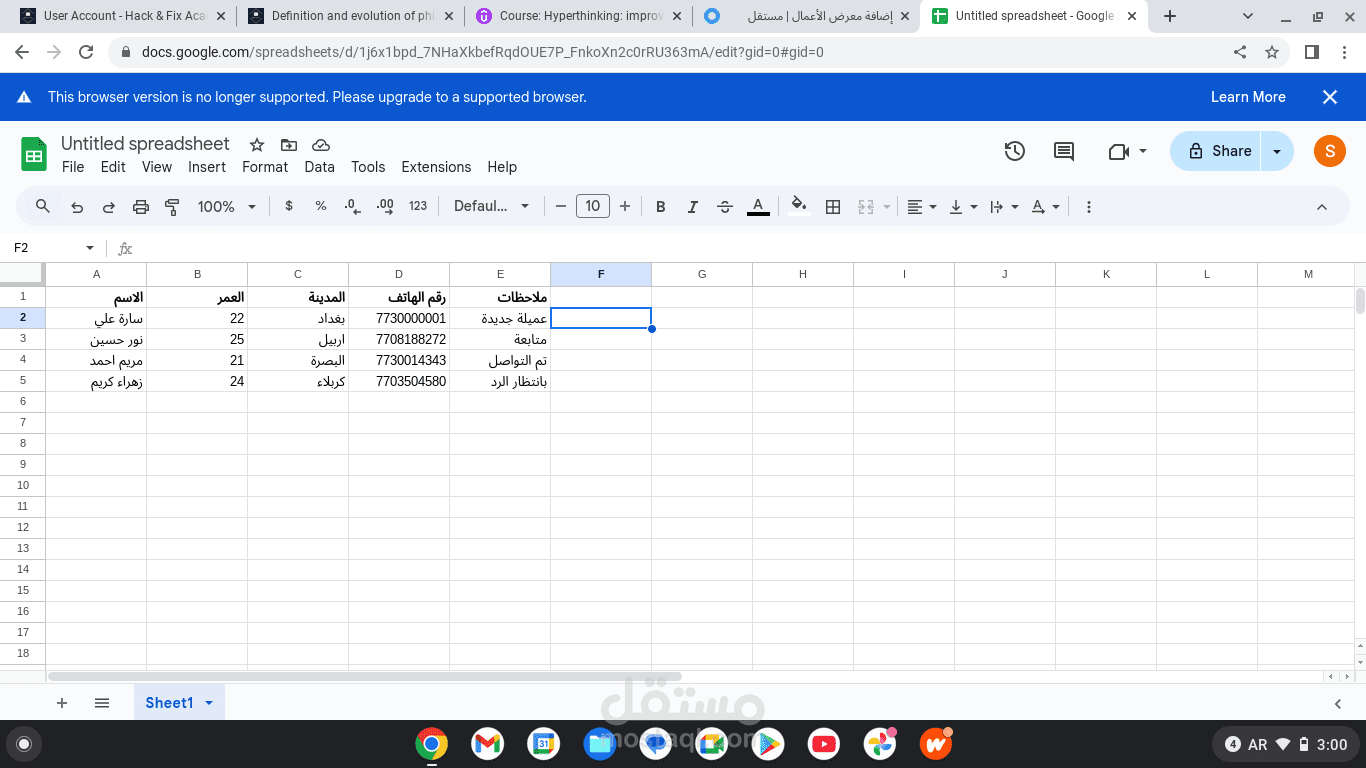The width and height of the screenshot is (1366, 768).
Task: Apply percent format to the selection
Action: [320, 206]
